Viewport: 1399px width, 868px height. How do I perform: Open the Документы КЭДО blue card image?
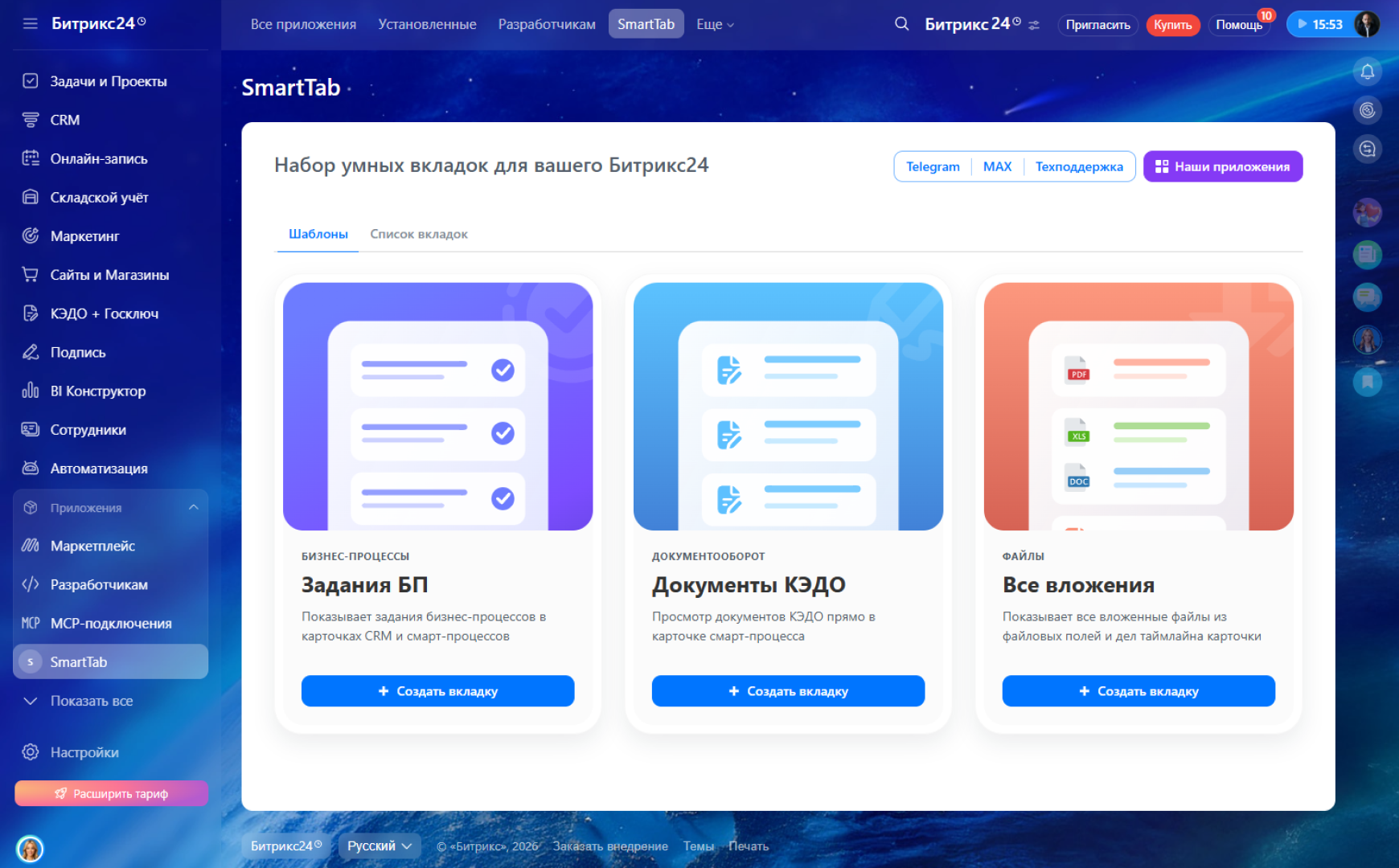[x=789, y=406]
